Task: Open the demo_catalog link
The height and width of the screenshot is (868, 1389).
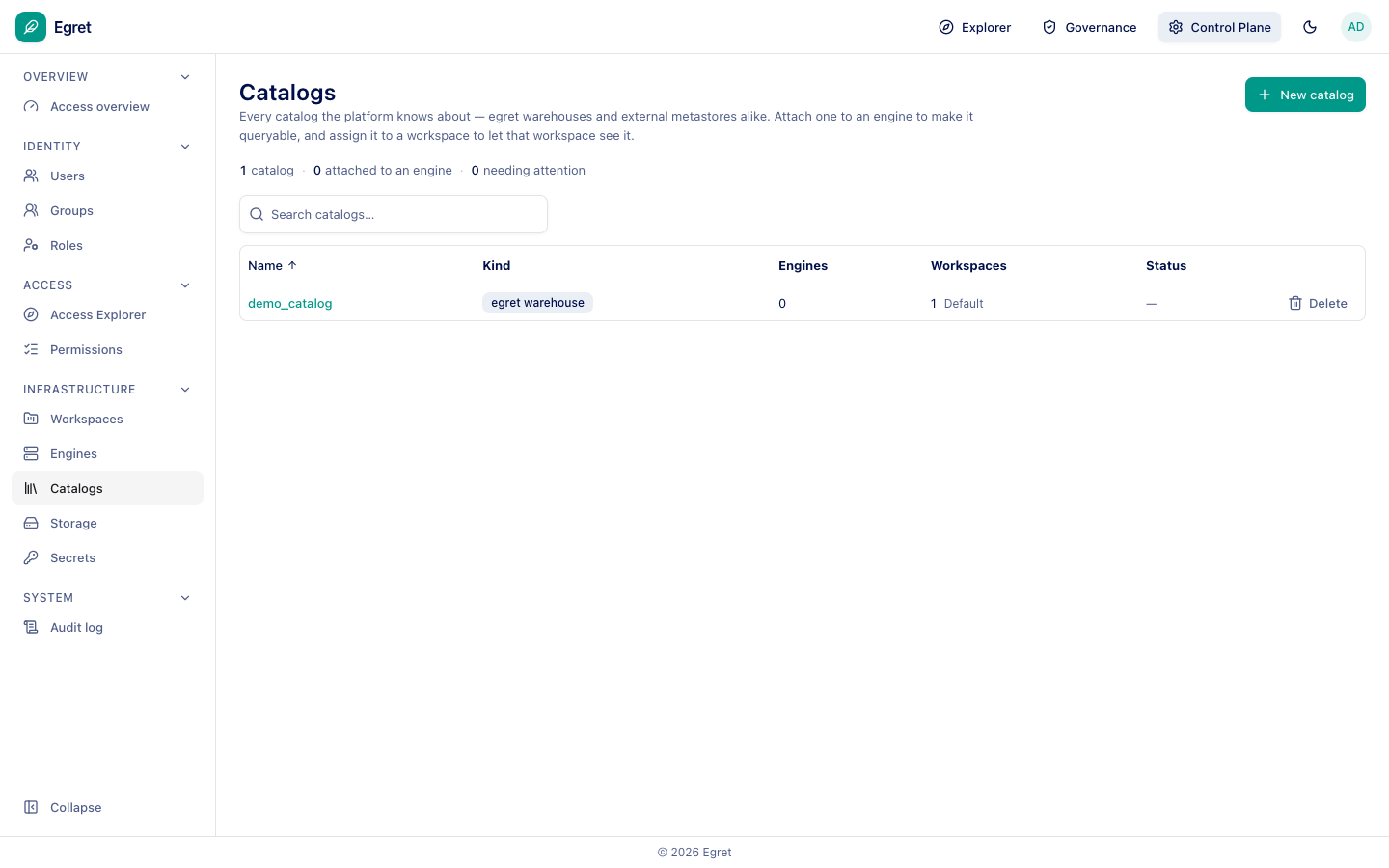Action: click(x=289, y=304)
